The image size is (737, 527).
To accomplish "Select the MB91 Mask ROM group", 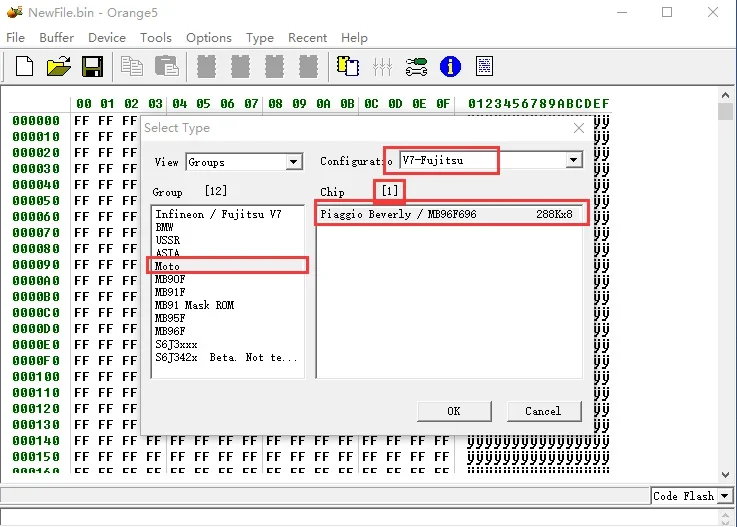I will tap(227, 305).
